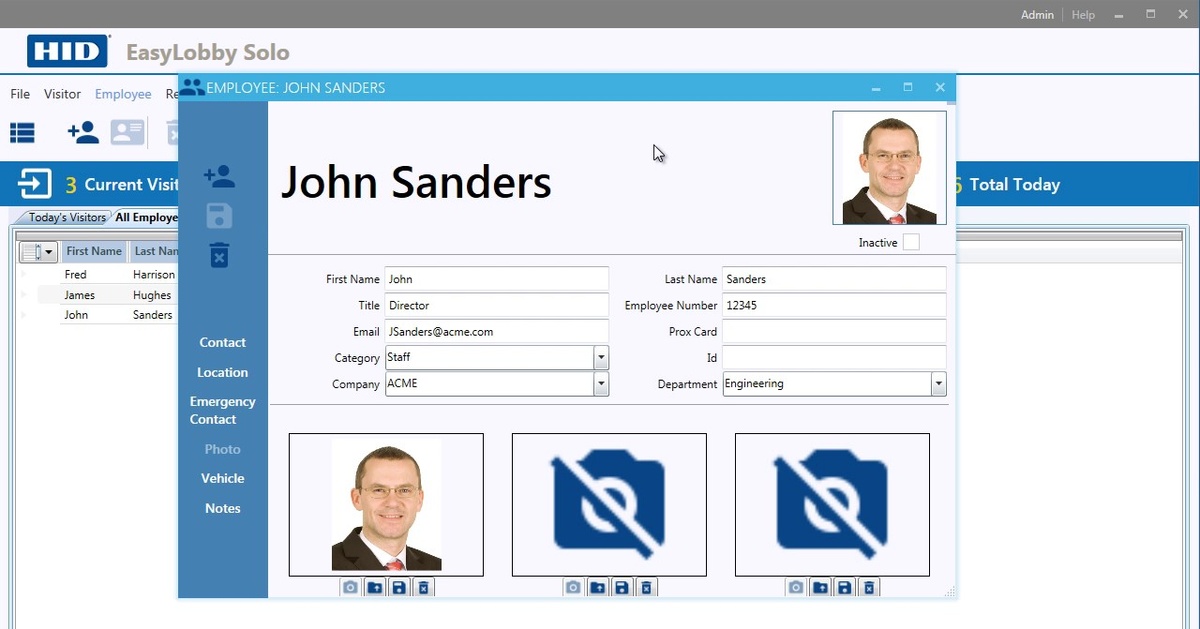Open the Notes section in sidebar

(x=222, y=508)
